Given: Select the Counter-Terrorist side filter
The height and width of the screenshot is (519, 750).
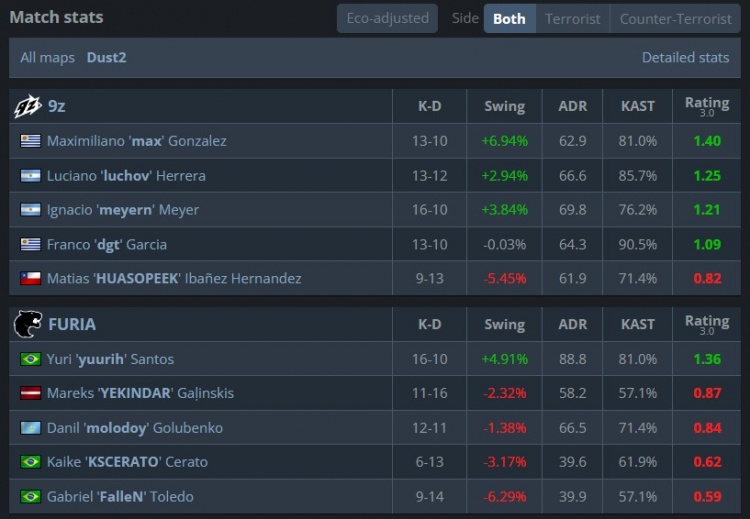Looking at the screenshot, I should click(675, 19).
